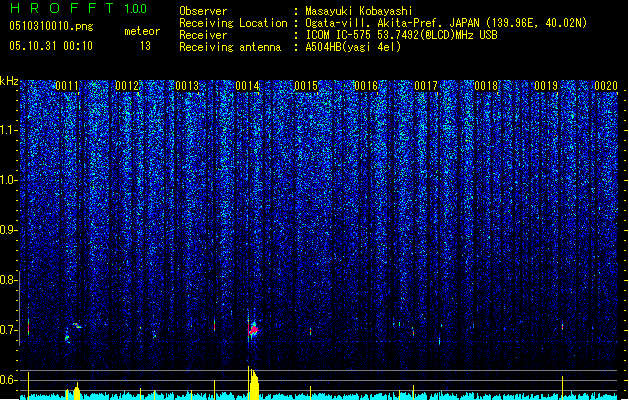Click the yellow intensity peak below 0011
This screenshot has height=400, width=629.
click(x=76, y=392)
